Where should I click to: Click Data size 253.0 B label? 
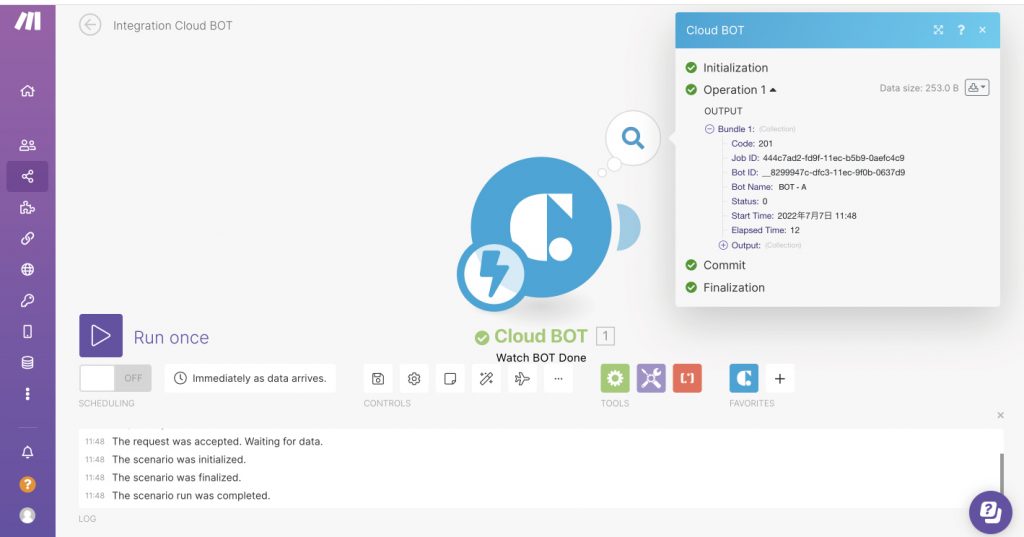pyautogui.click(x=919, y=88)
